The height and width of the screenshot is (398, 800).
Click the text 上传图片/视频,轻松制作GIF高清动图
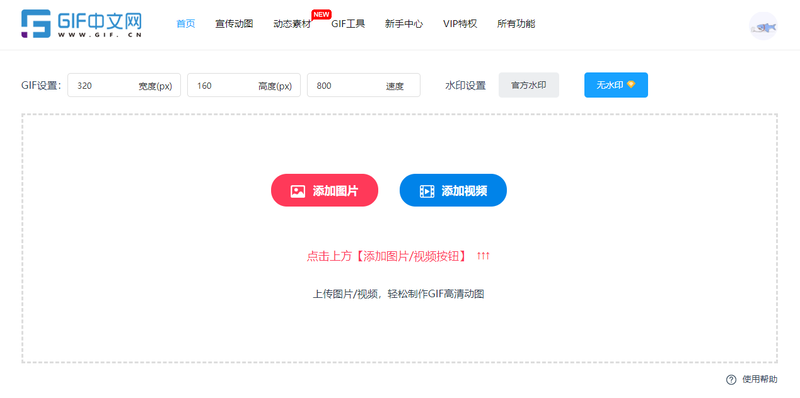click(398, 294)
